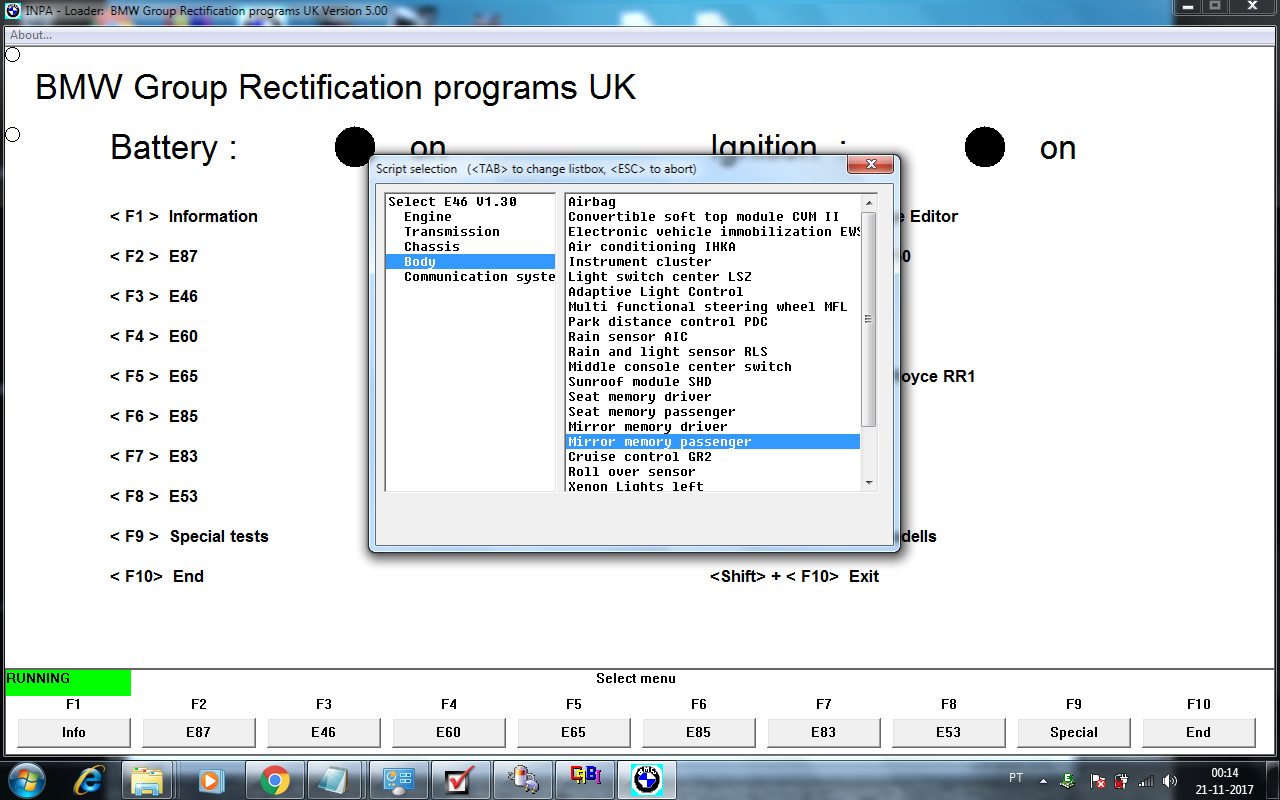Choose Adaptive Light Control script
This screenshot has height=800, width=1280.
[x=712, y=292]
